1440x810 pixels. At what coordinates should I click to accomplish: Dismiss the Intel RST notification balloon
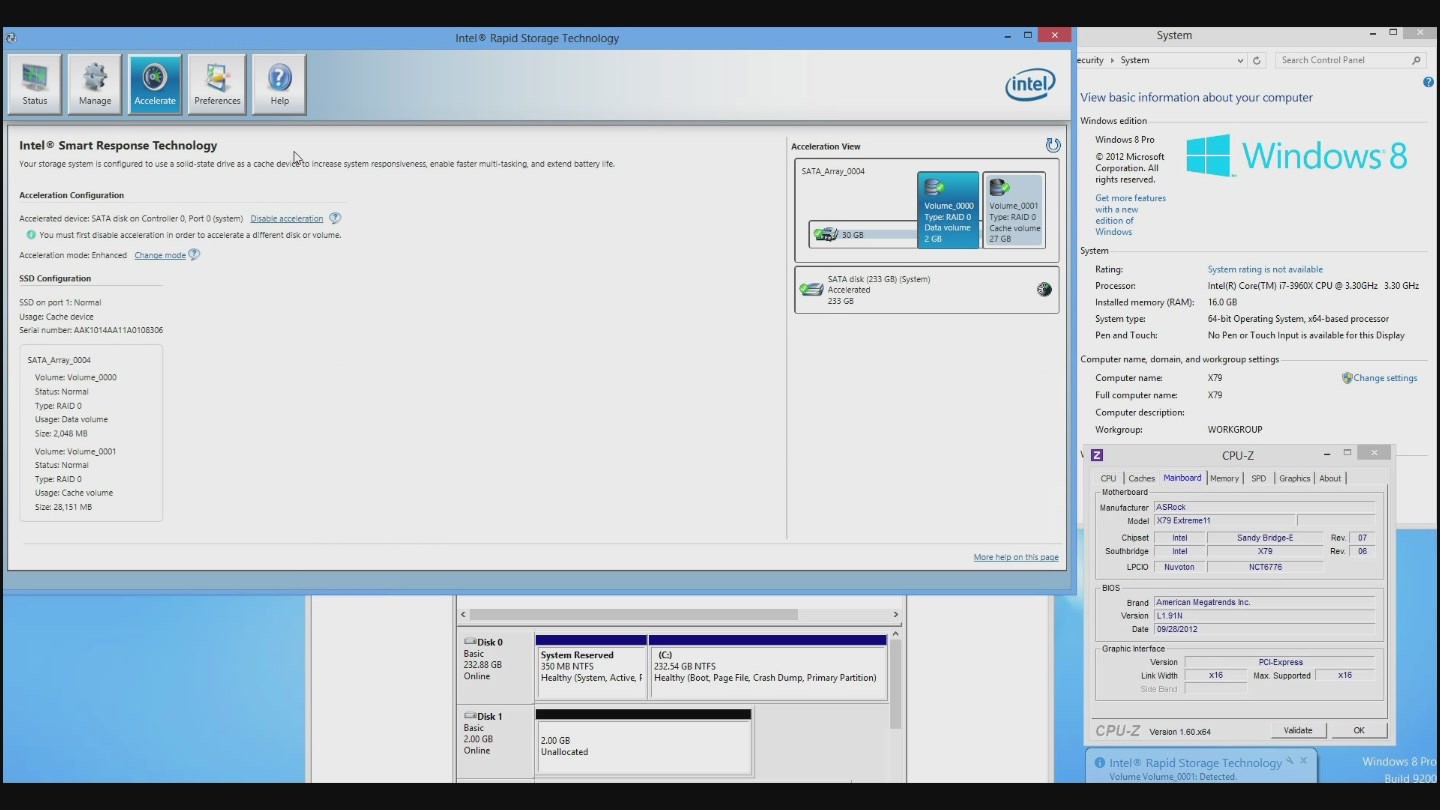[x=1304, y=761]
